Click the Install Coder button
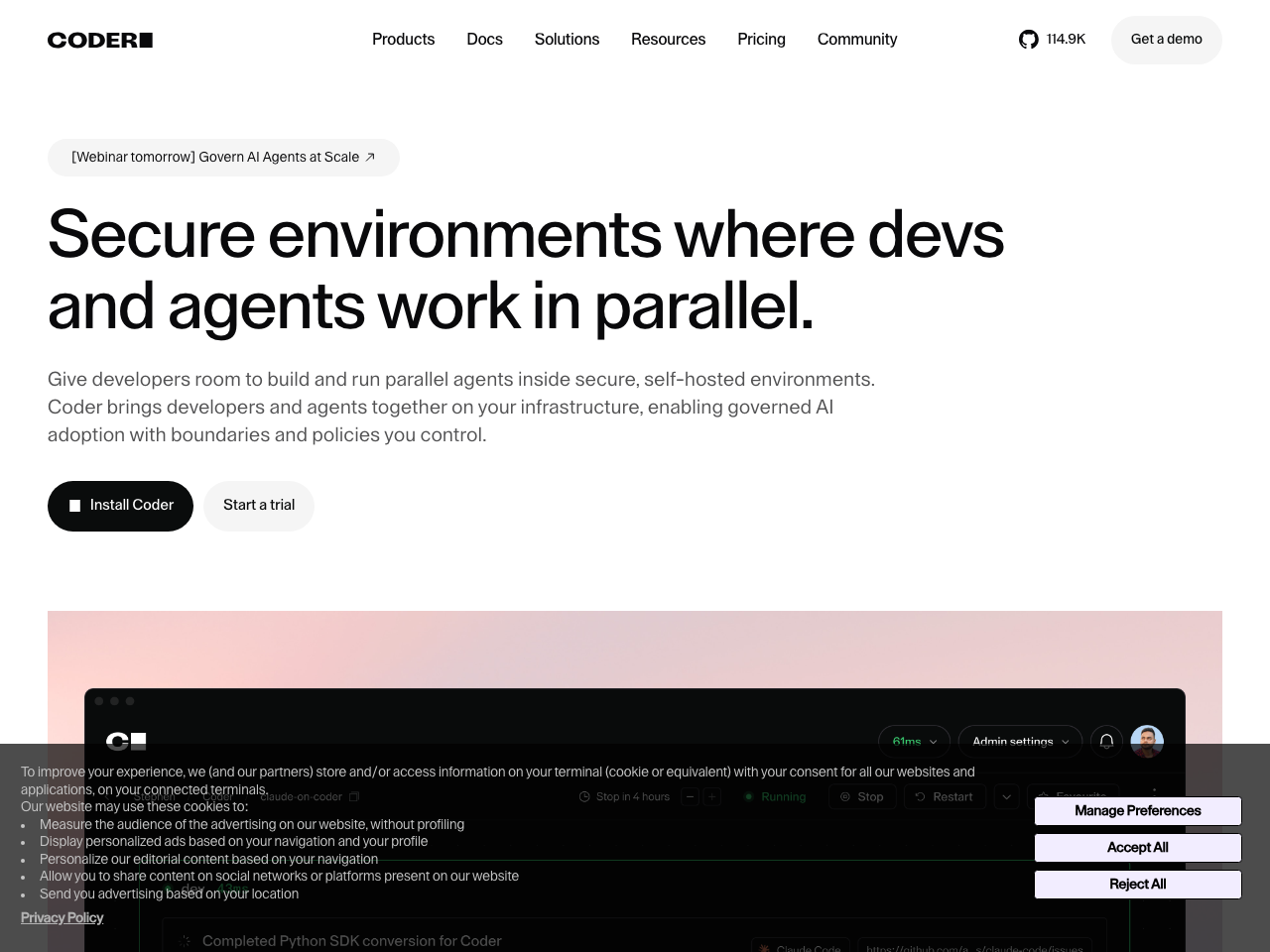Viewport: 1270px width, 952px height. 120,506
